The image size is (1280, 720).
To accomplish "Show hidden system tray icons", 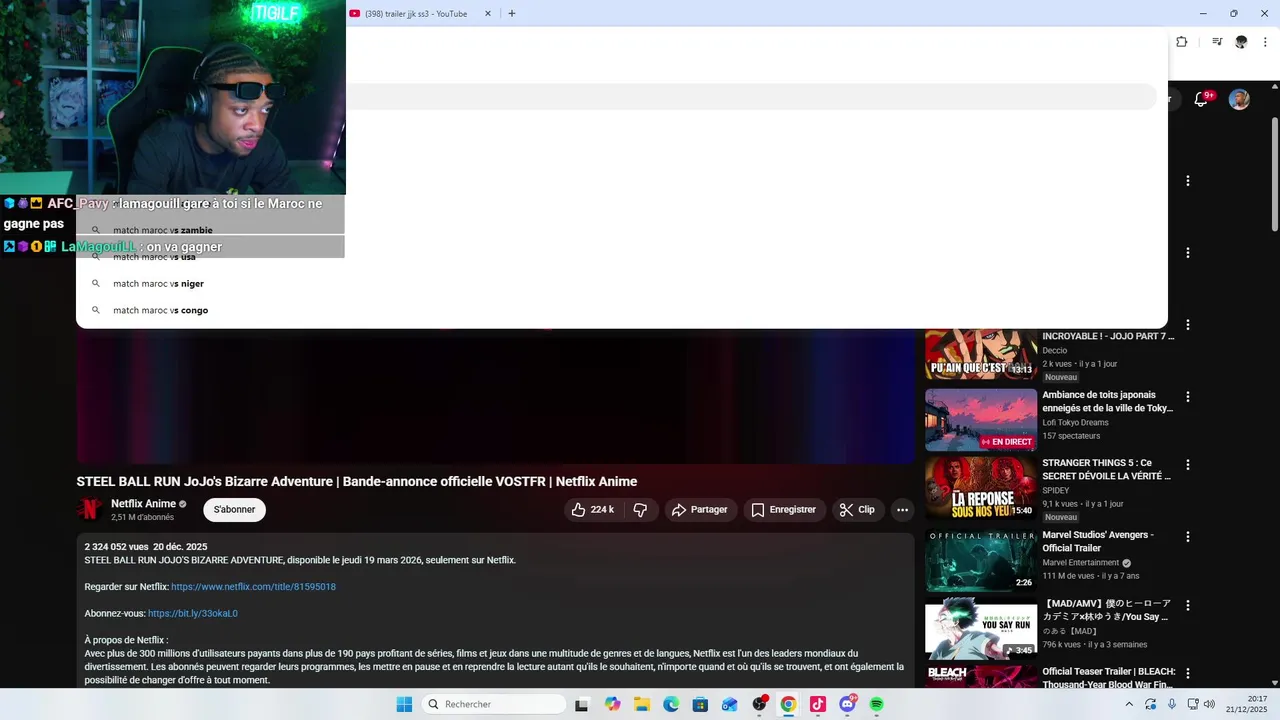I will pyautogui.click(x=1130, y=704).
